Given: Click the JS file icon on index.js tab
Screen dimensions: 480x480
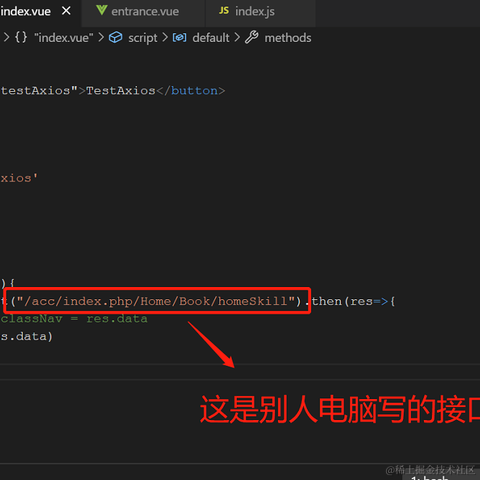Looking at the screenshot, I should [224, 11].
